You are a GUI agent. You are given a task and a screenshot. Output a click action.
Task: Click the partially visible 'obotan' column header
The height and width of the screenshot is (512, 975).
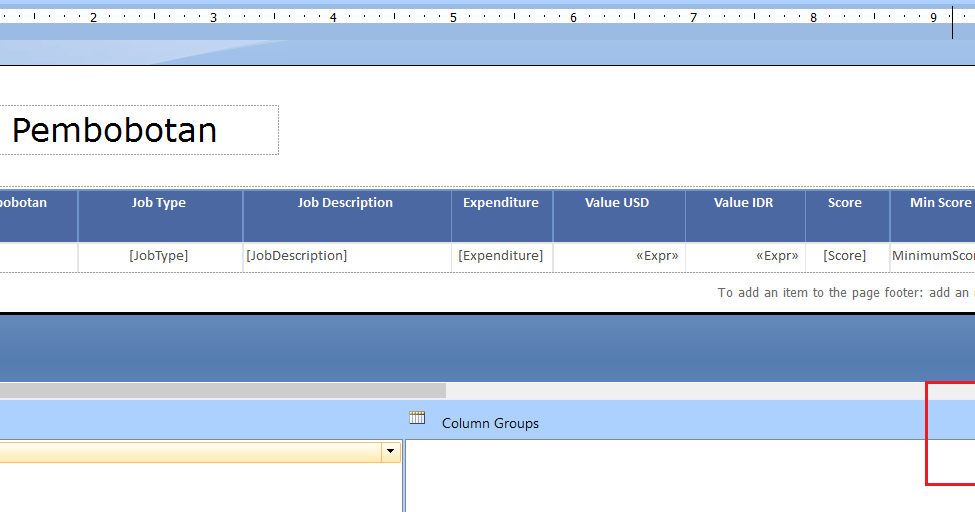pyautogui.click(x=39, y=216)
